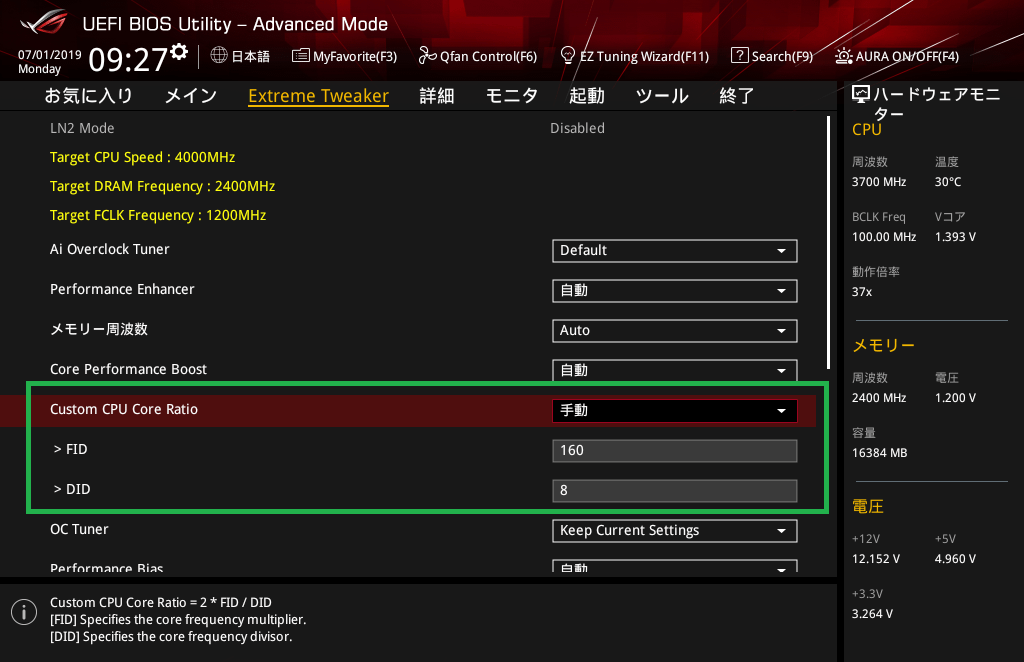
Task: Open the clock settings gear icon
Action: click(x=179, y=52)
